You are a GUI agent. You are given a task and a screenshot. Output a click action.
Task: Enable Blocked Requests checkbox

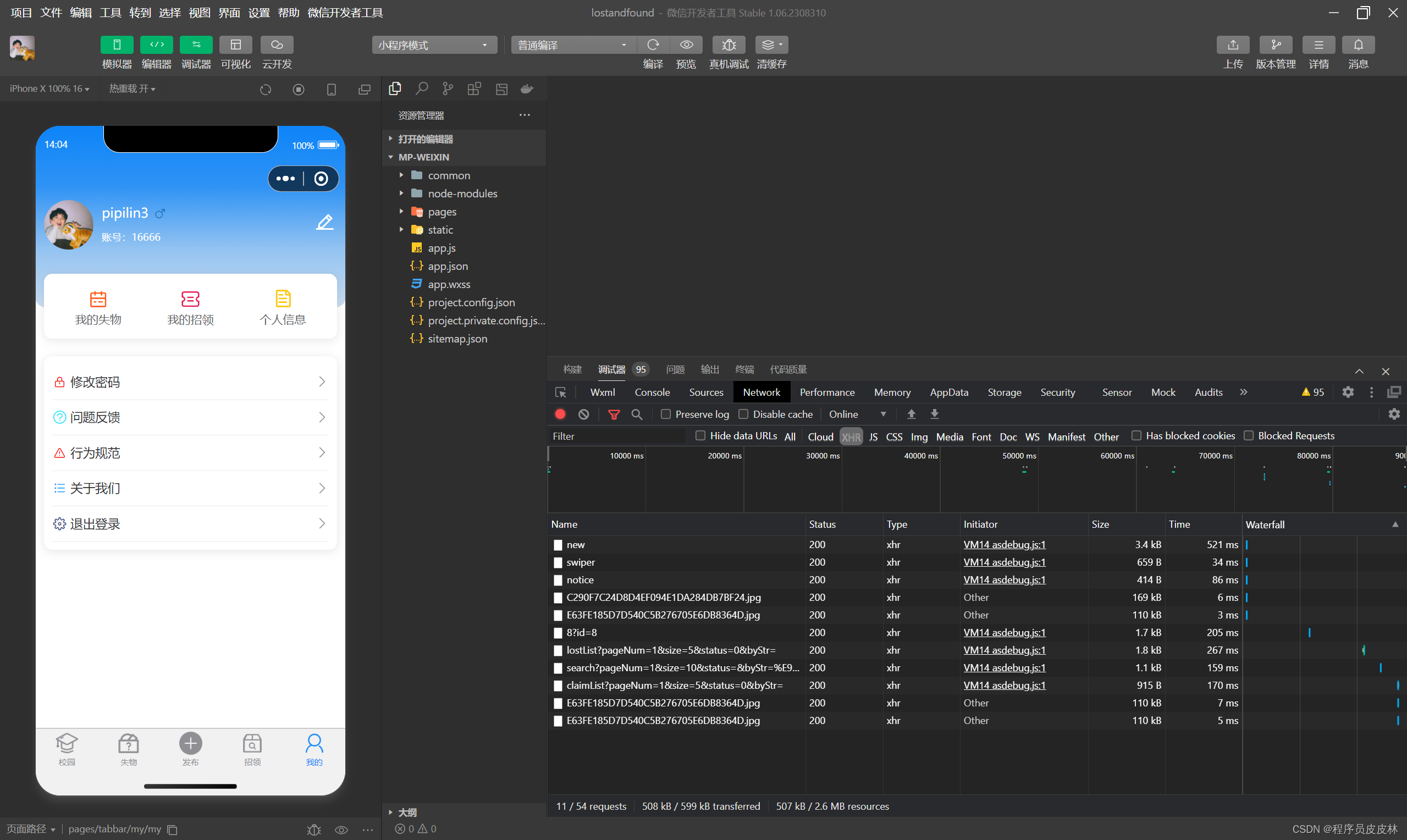pos(1247,435)
